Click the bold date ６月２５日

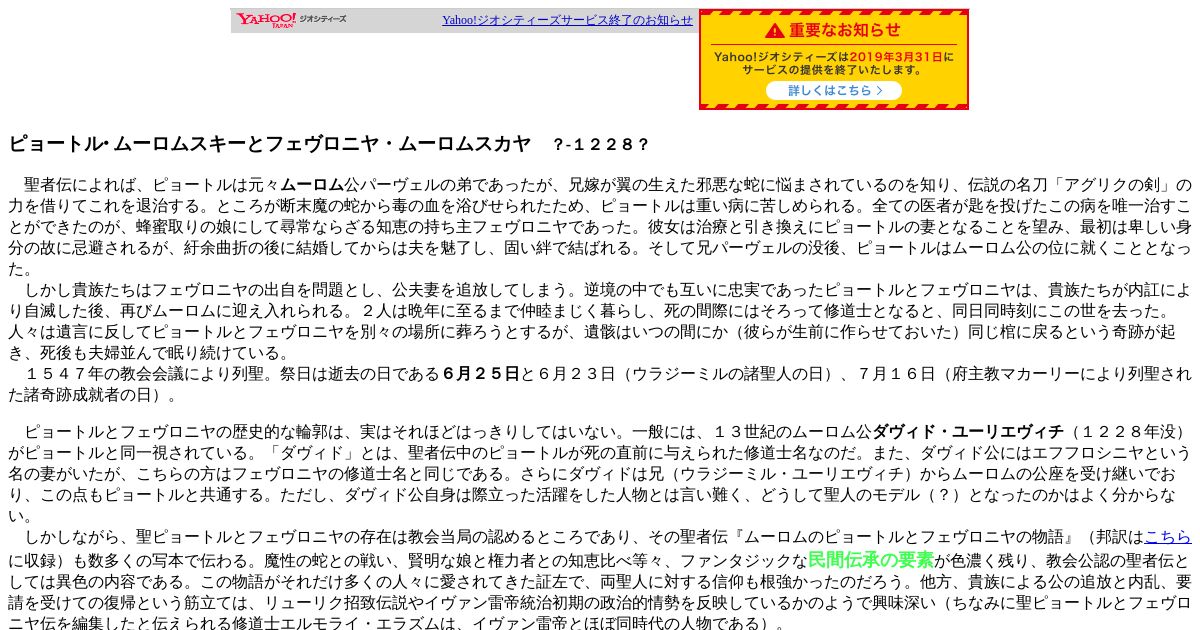point(481,374)
